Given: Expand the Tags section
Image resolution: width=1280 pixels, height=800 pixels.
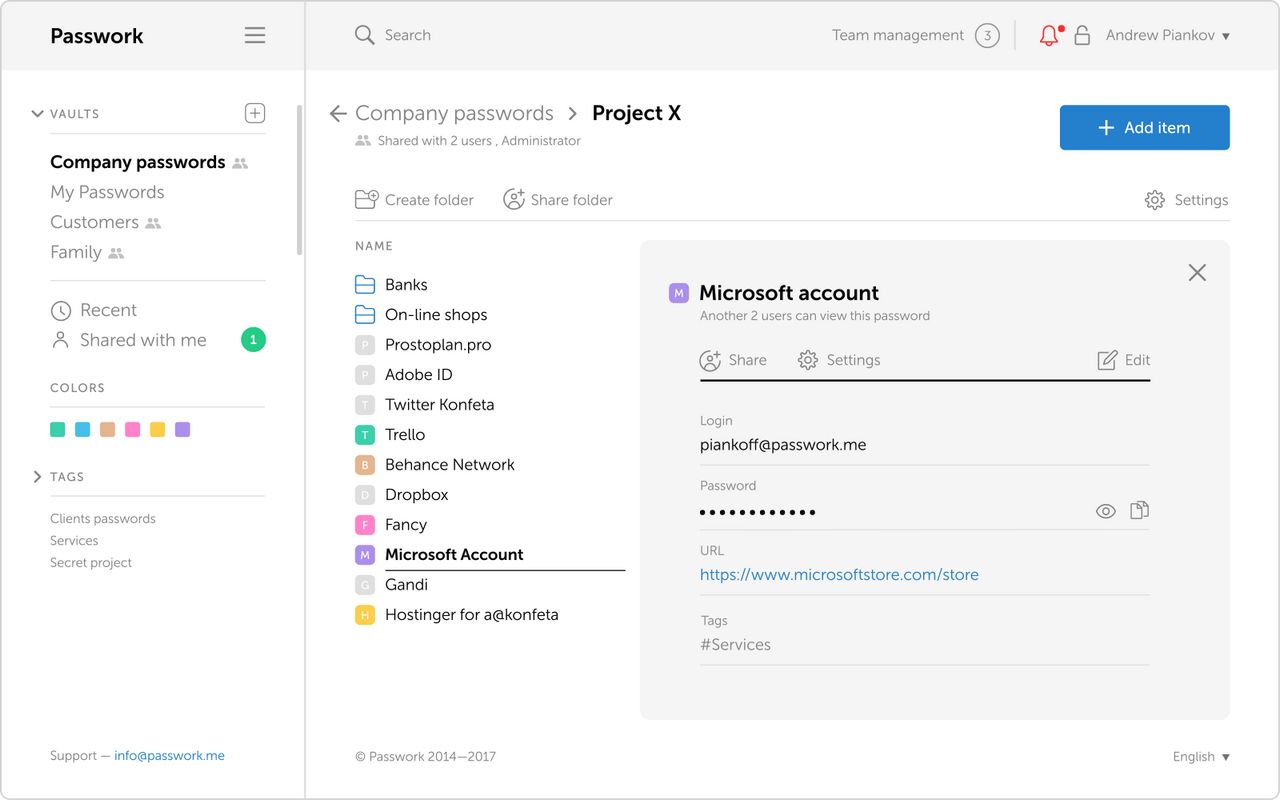Looking at the screenshot, I should point(38,477).
